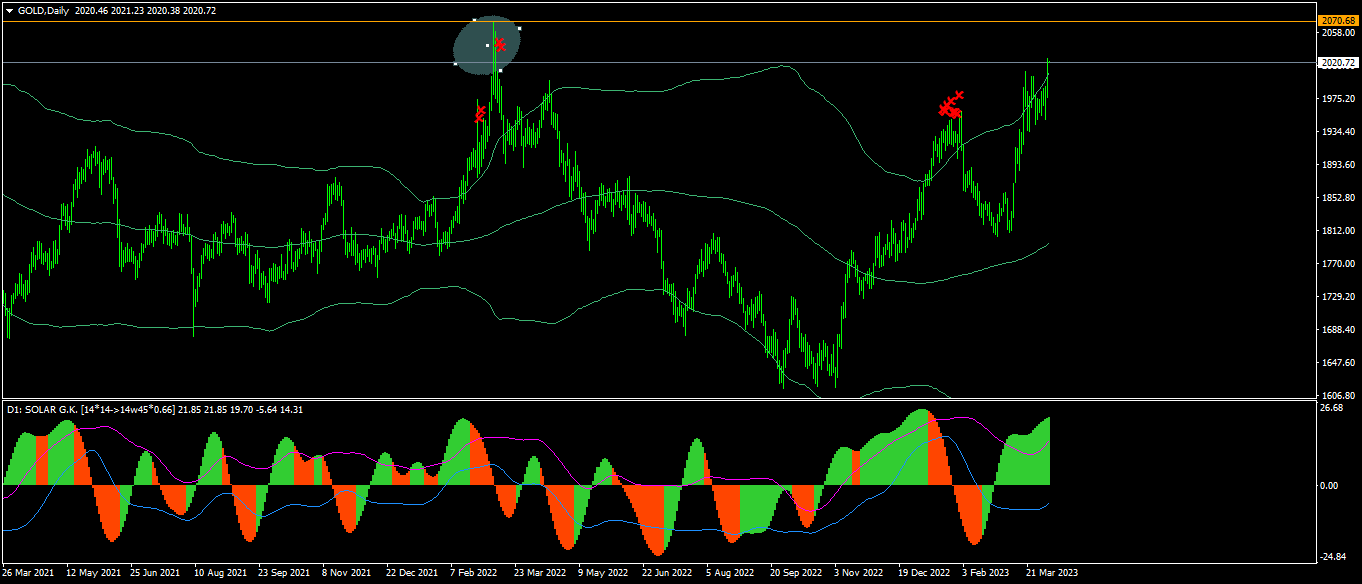Open the GOLD,Daily chart menu triangle

pos(9,10)
